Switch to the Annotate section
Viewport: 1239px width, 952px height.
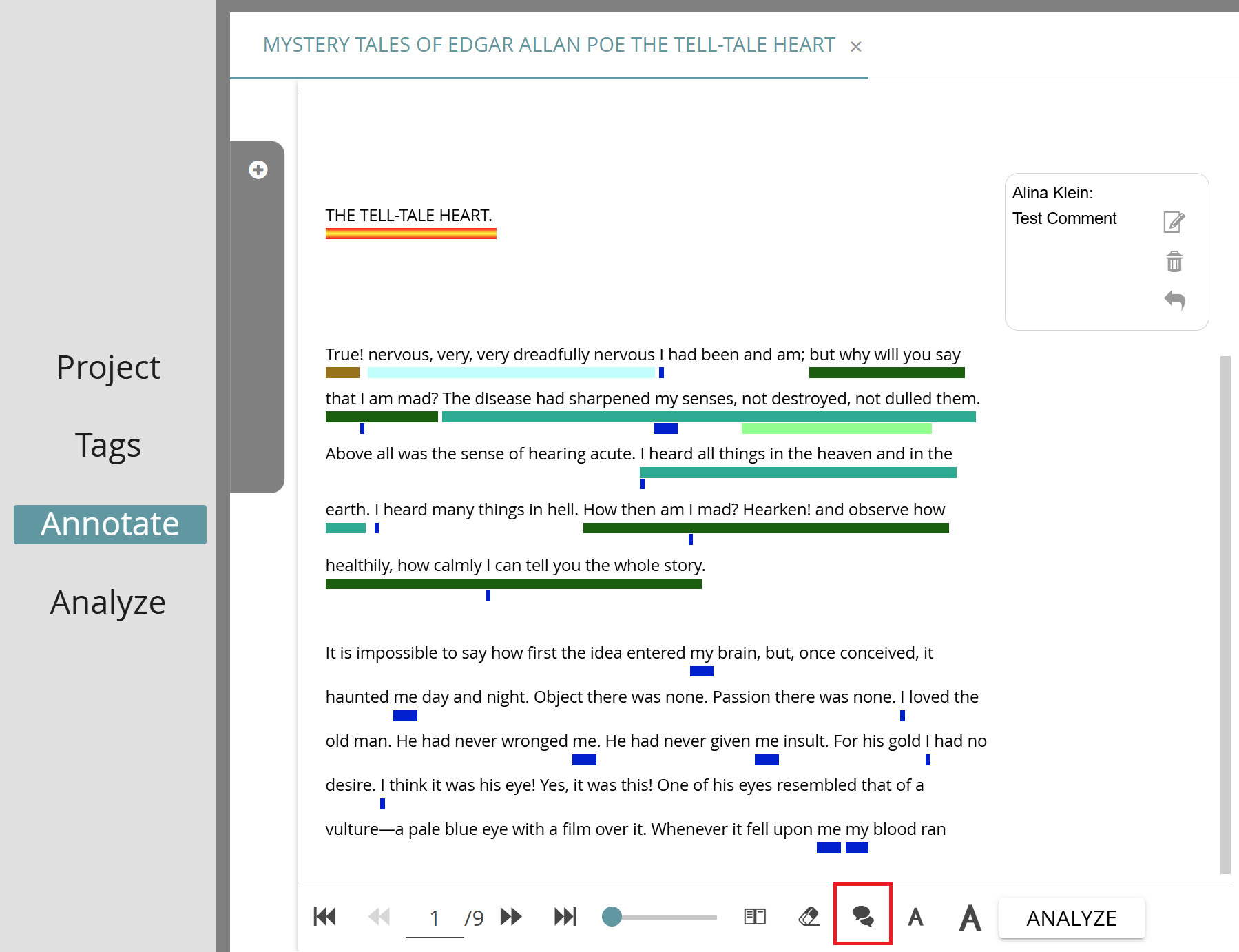click(x=110, y=524)
